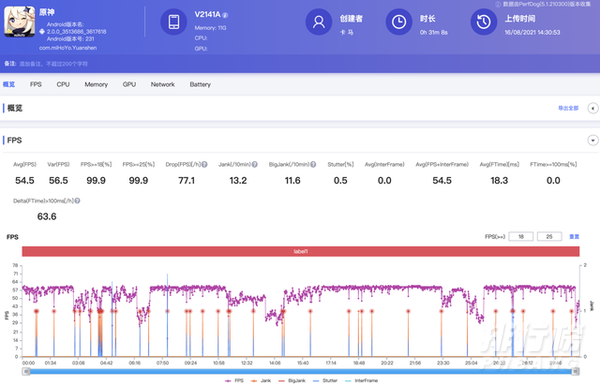The width and height of the screenshot is (600, 386).
Task: Click the duration clock icon
Action: click(x=399, y=22)
